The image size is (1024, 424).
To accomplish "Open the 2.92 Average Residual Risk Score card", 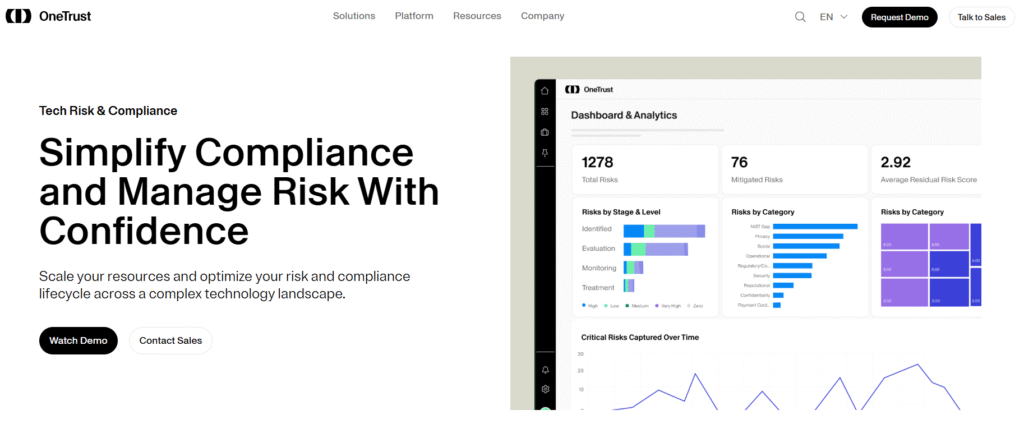I will [926, 170].
